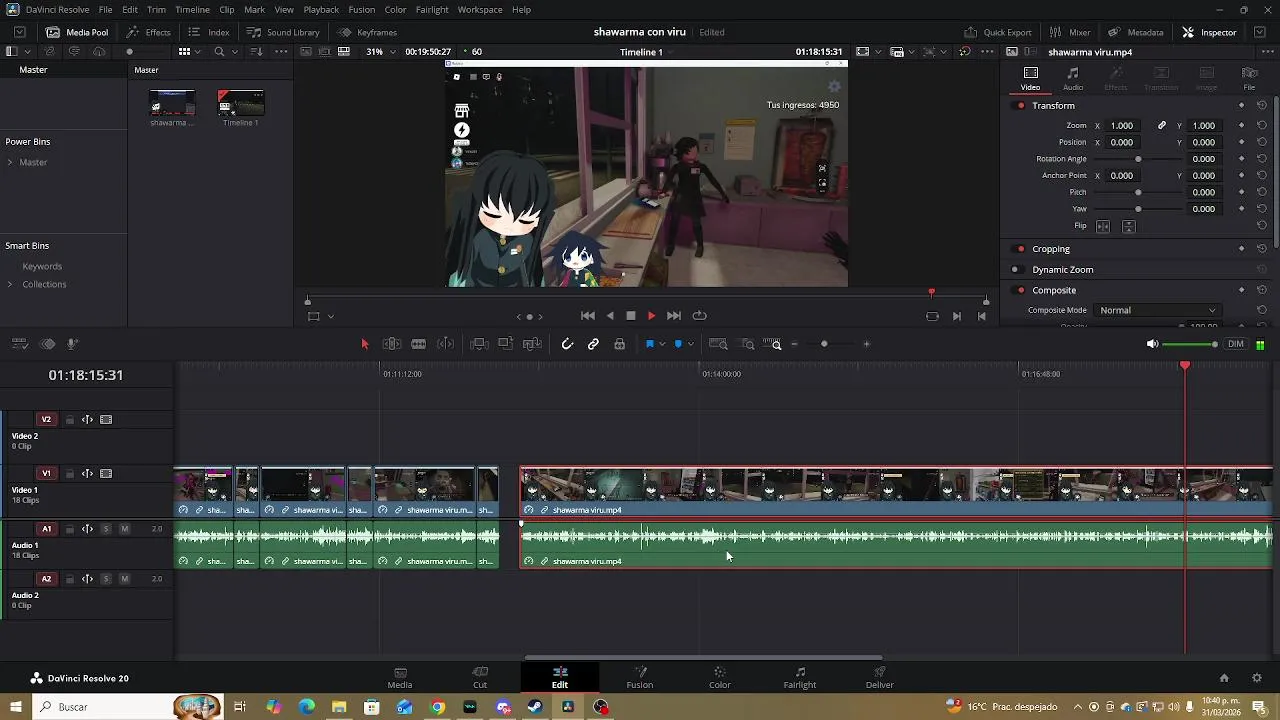Image resolution: width=1280 pixels, height=720 pixels.
Task: Stop playback
Action: point(631,316)
